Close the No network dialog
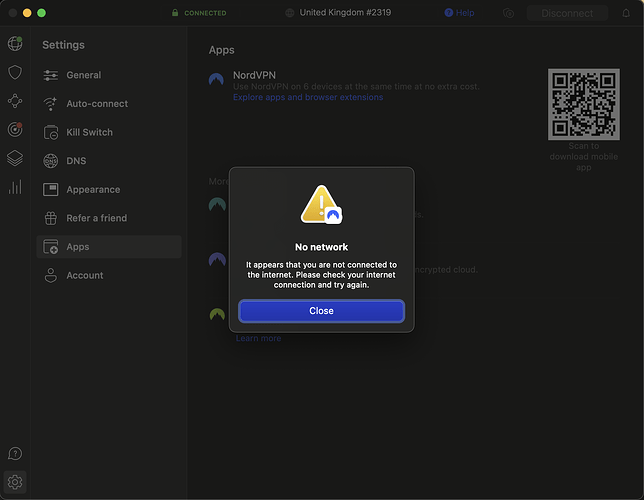The image size is (644, 500). coord(321,311)
